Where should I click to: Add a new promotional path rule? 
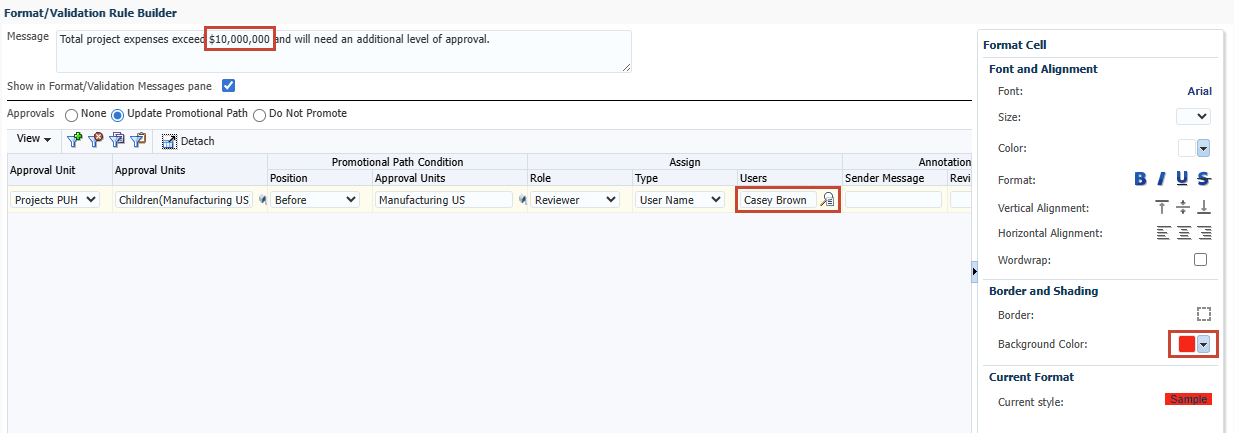click(75, 140)
